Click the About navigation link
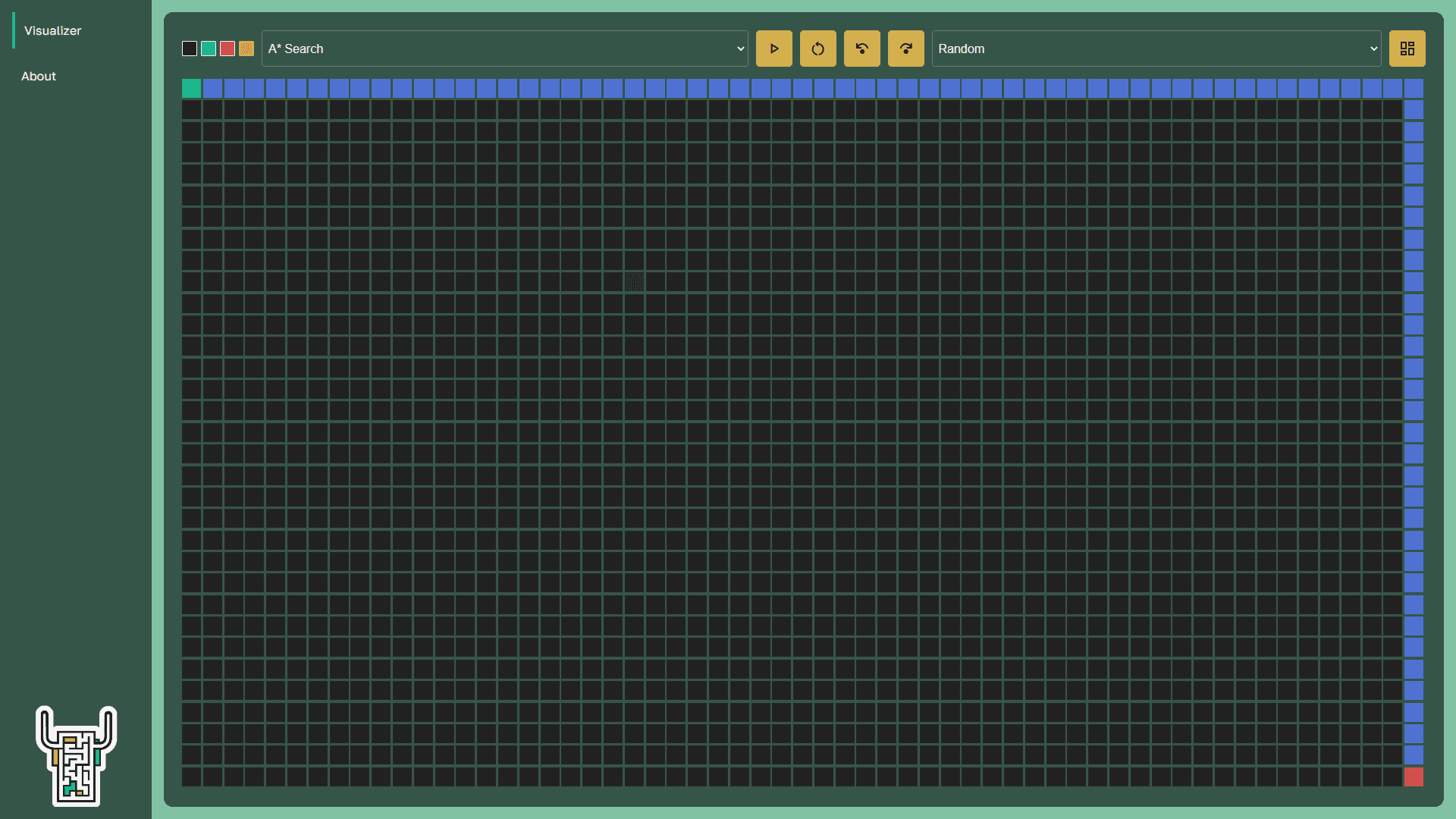 (39, 75)
